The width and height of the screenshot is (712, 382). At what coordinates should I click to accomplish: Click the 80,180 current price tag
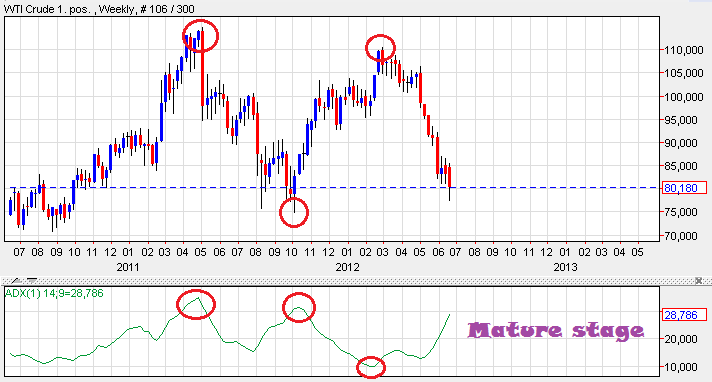click(684, 188)
